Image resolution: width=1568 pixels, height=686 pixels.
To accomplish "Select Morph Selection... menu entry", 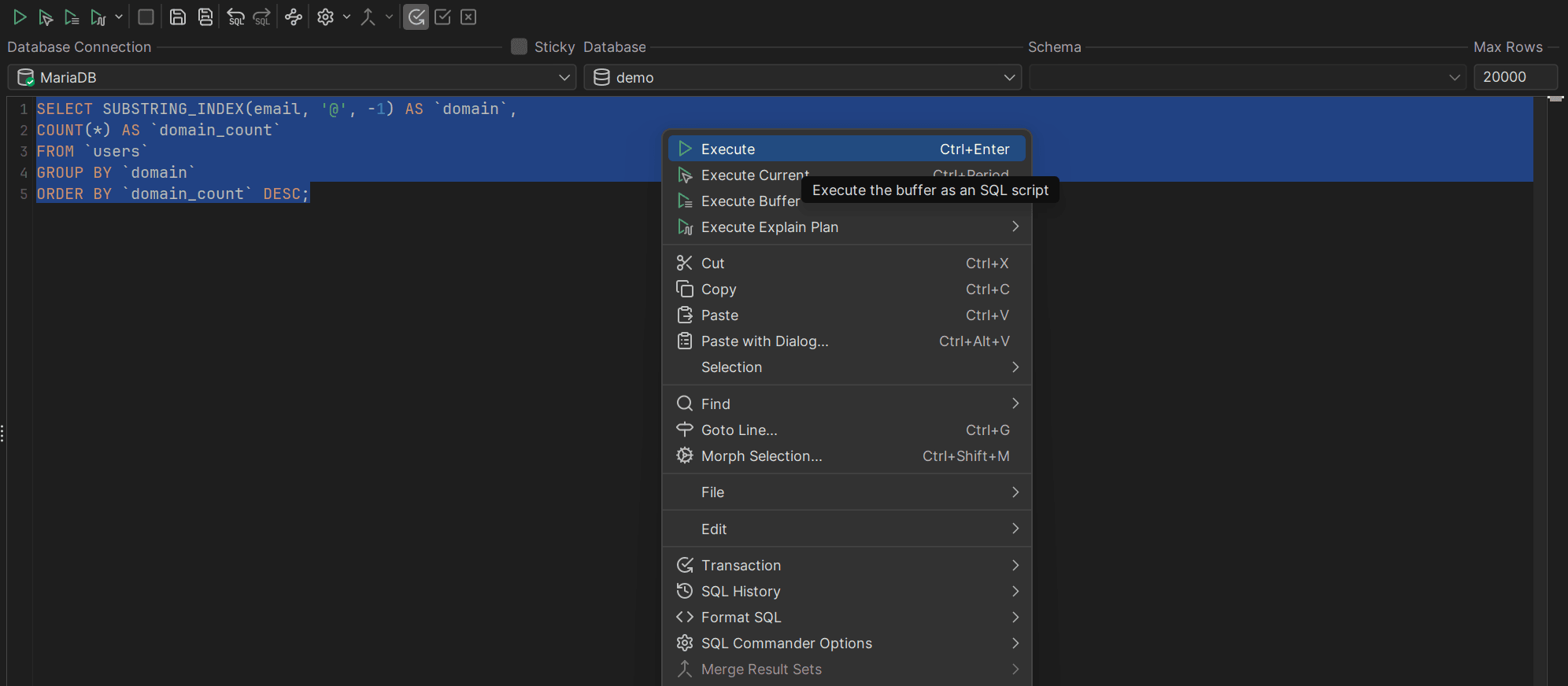I will pos(847,455).
